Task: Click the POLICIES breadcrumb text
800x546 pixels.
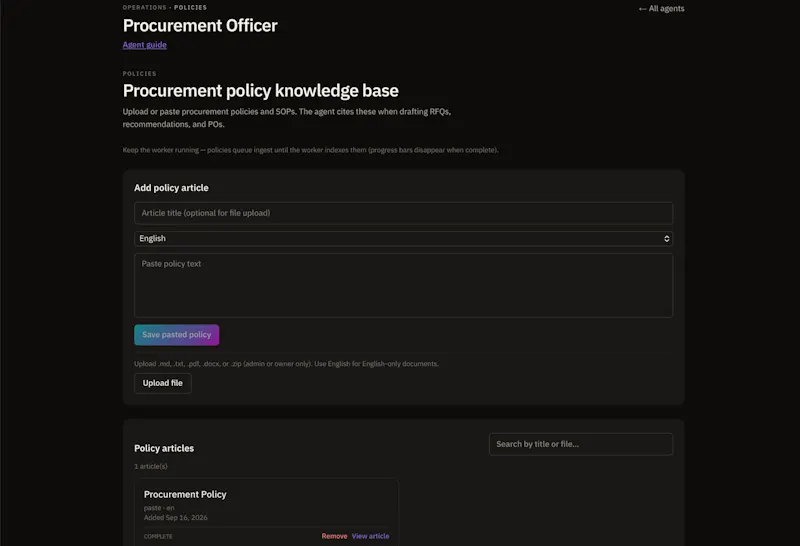Action: [x=190, y=8]
